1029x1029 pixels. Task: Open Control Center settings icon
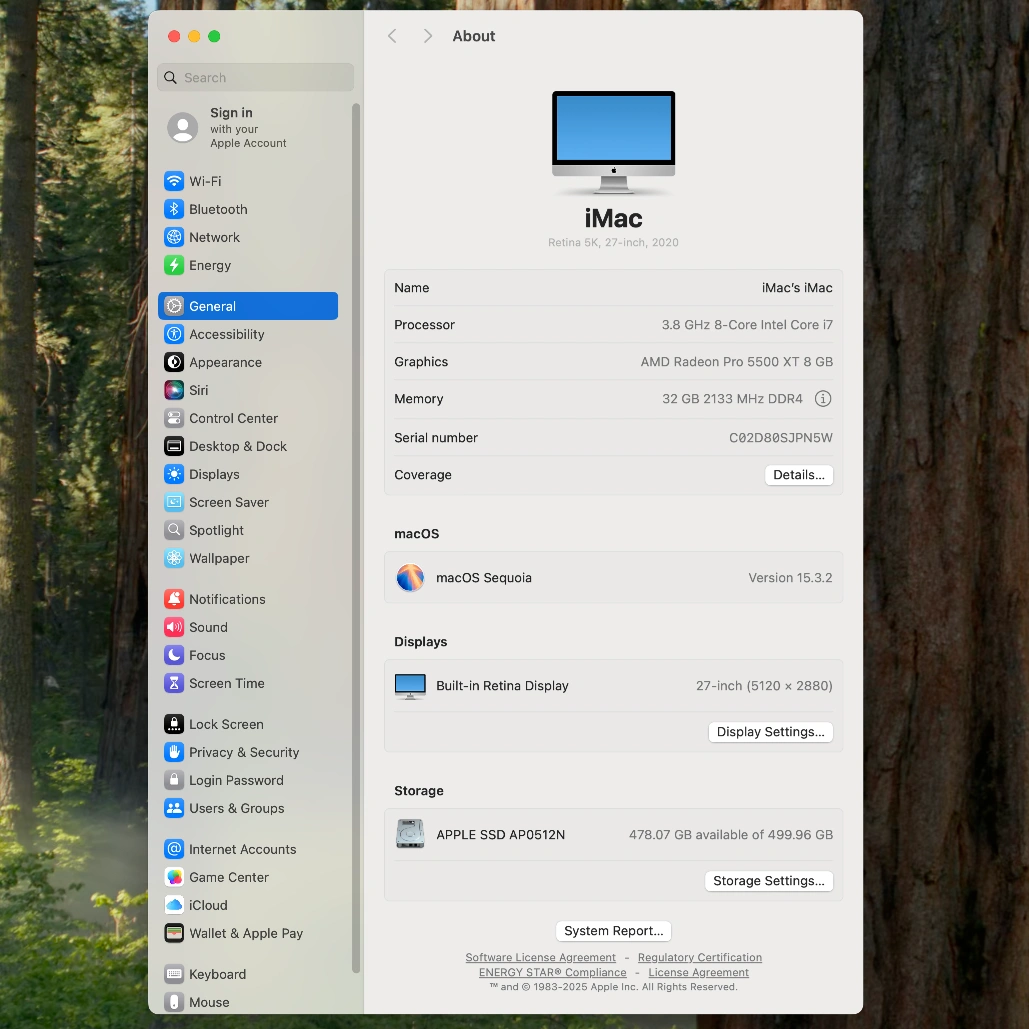(174, 418)
